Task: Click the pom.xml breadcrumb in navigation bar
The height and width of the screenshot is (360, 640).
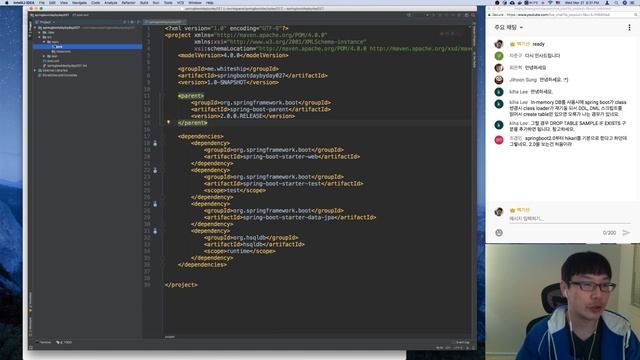Action: pyautogui.click(x=82, y=15)
